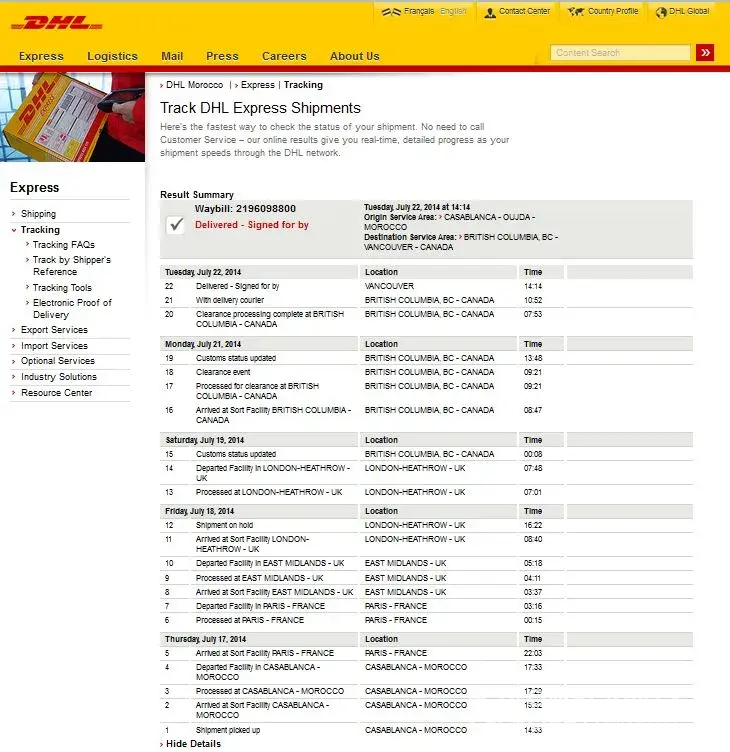
Task: Click 'Delivered - Signed for by' red status
Action: click(252, 225)
